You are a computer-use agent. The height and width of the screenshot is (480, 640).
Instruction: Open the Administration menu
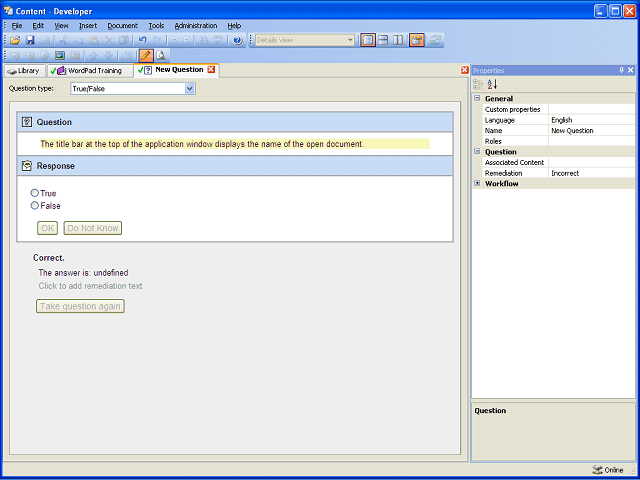[196, 25]
